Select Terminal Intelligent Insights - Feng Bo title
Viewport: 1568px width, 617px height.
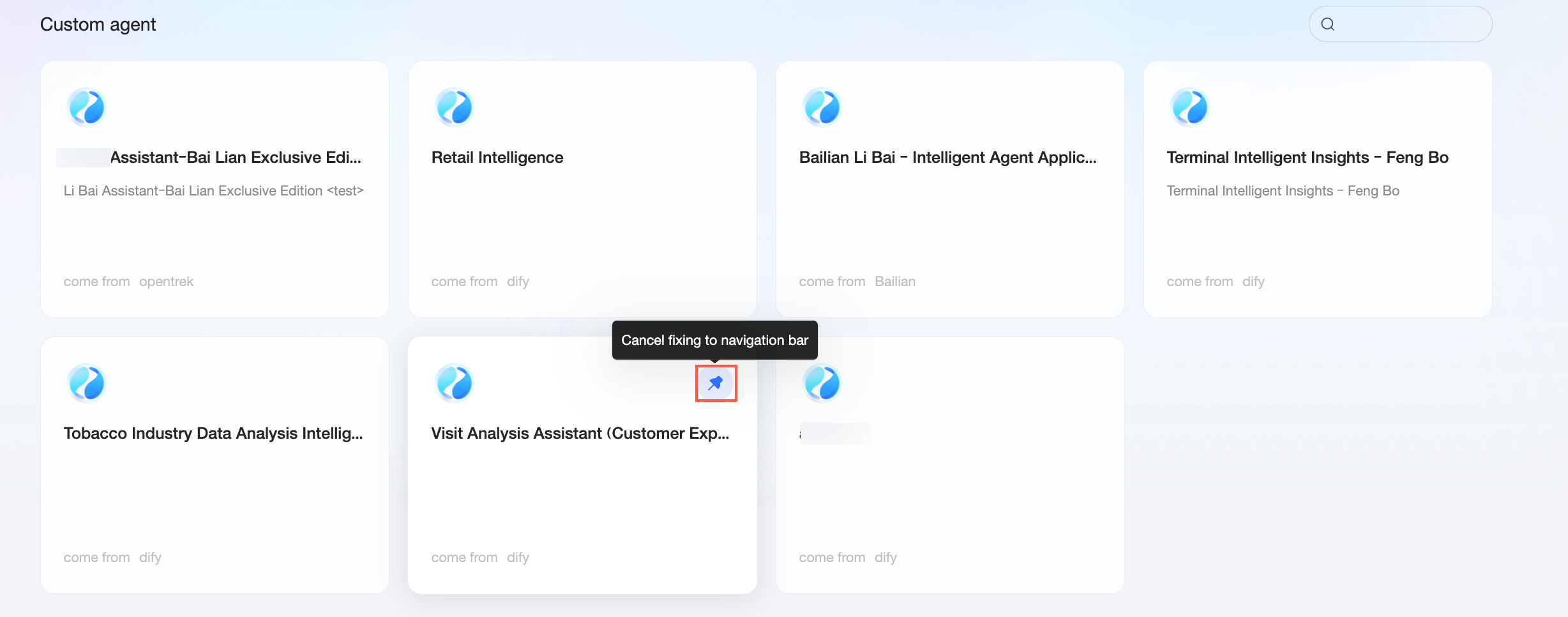(x=1307, y=158)
